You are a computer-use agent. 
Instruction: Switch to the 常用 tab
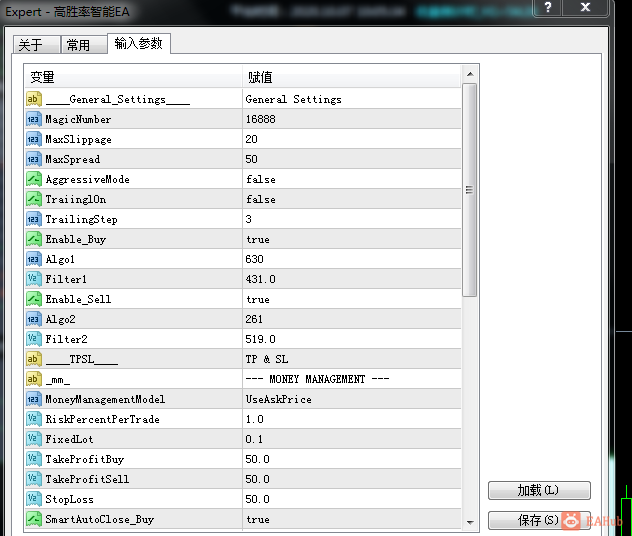point(83,44)
